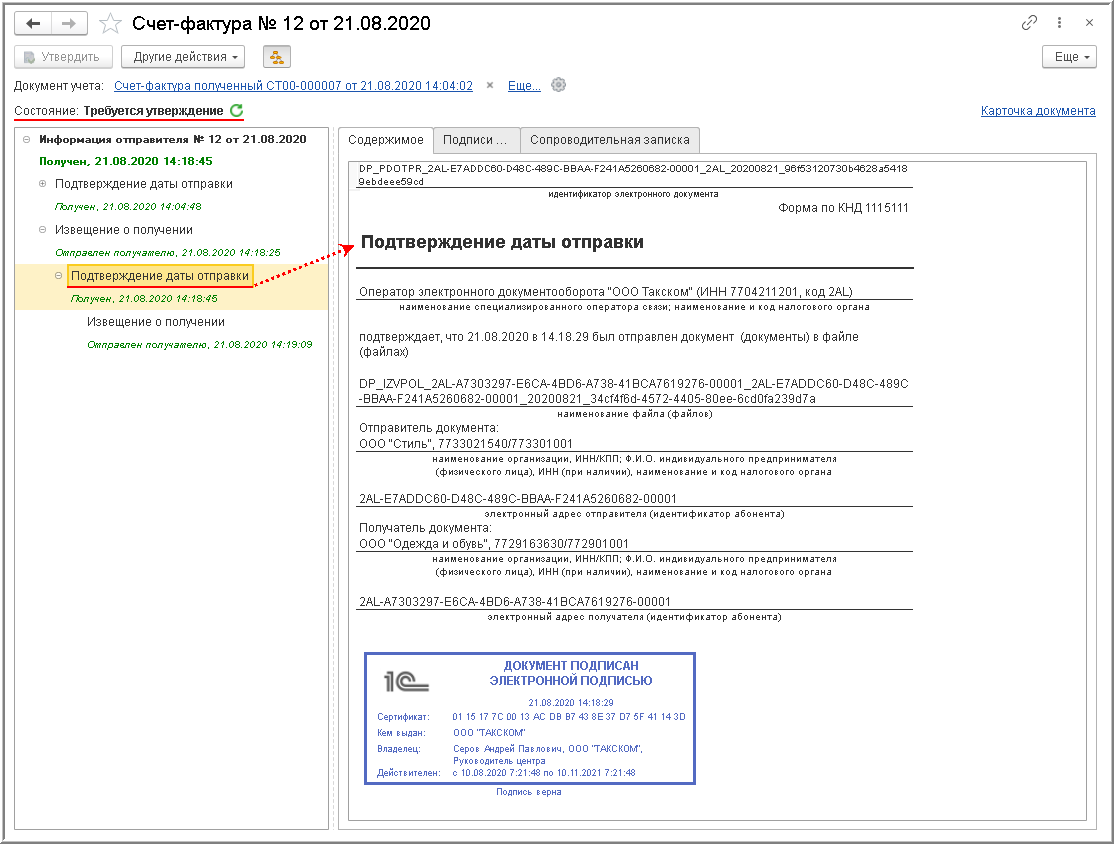Open the Сопроводительная записка tab

coord(610,140)
